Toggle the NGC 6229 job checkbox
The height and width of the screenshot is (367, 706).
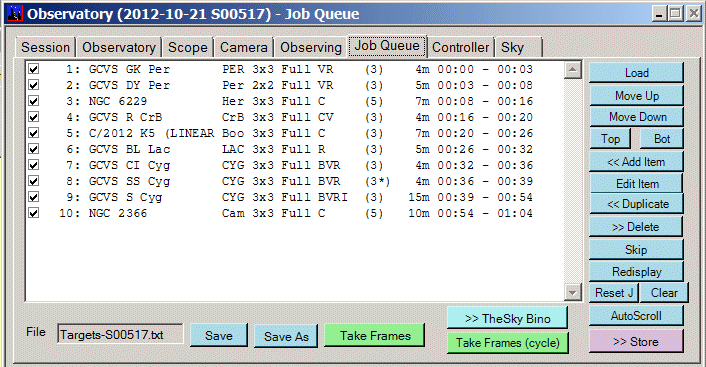click(33, 101)
